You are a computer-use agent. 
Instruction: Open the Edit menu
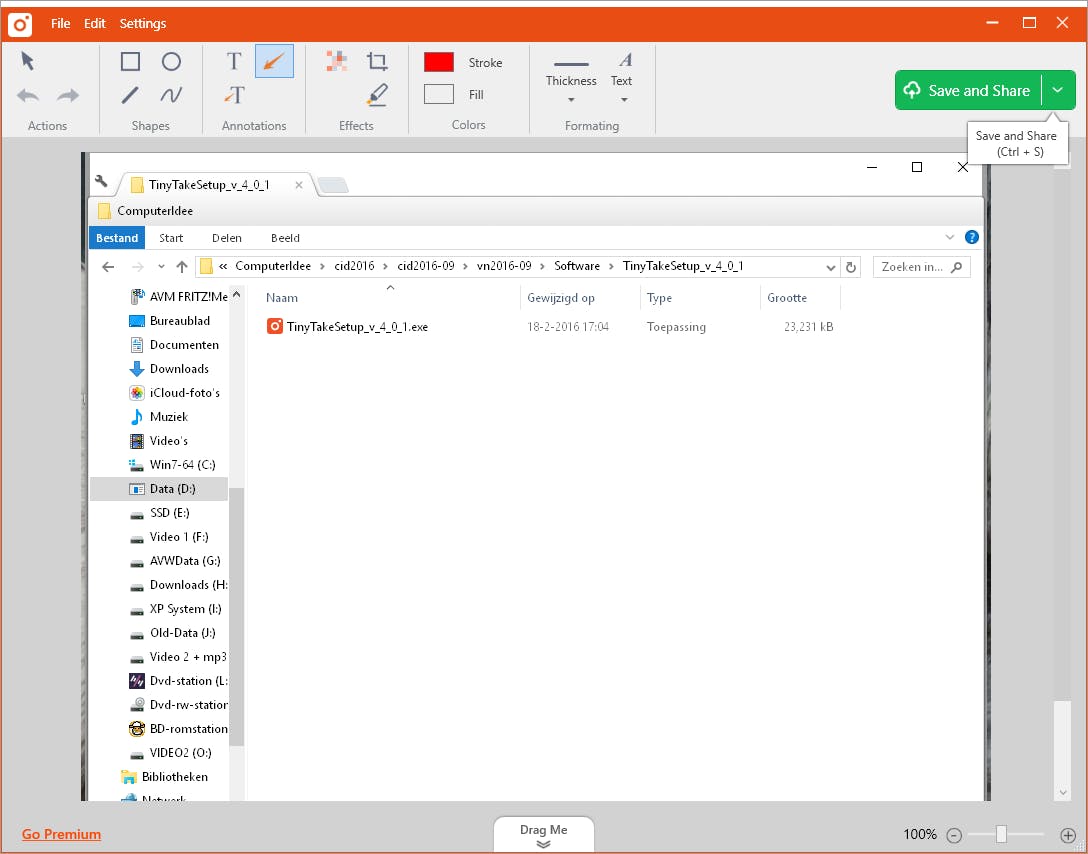pos(94,24)
